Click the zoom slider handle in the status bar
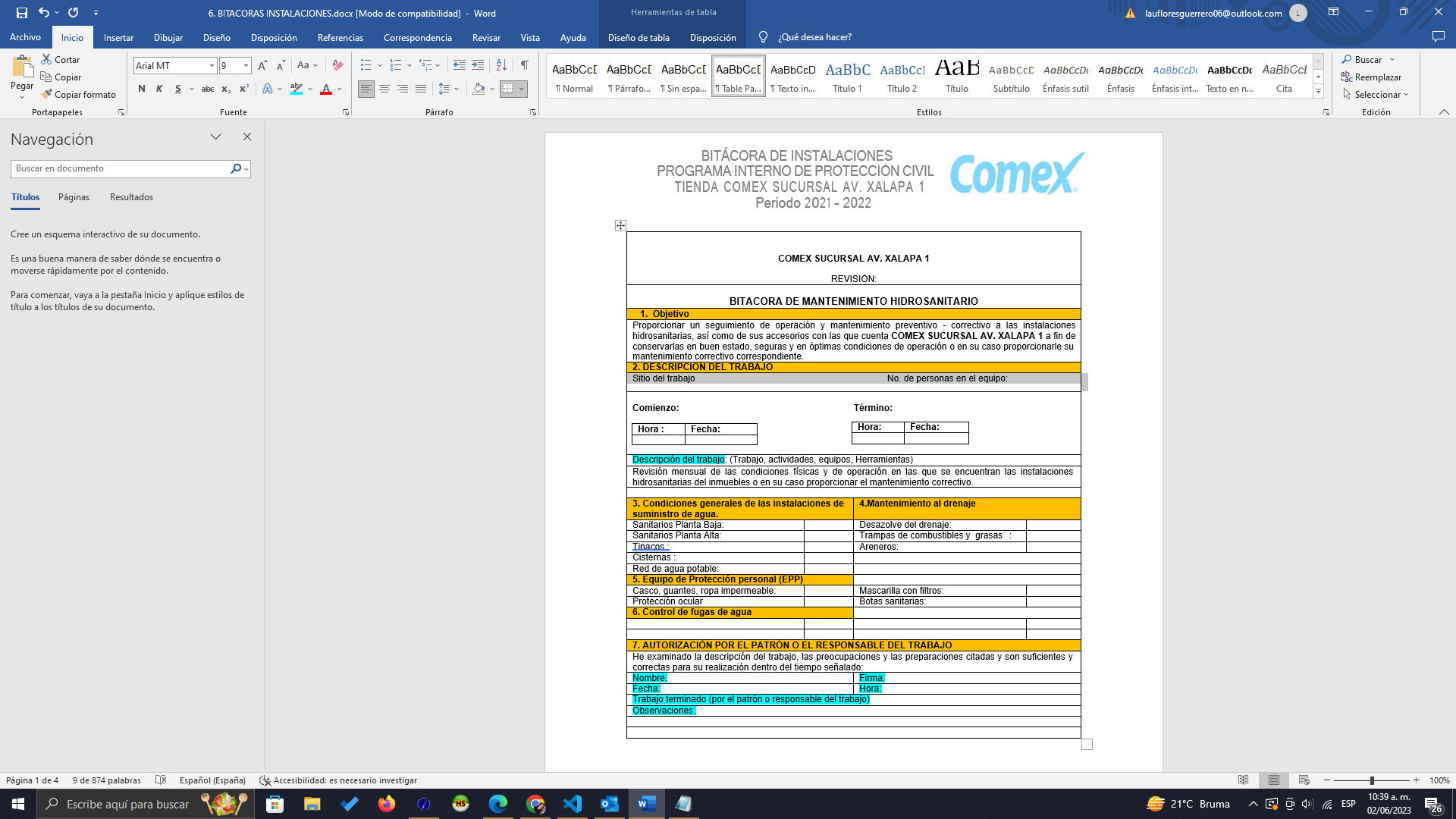Viewport: 1456px width, 819px height. point(1372,780)
